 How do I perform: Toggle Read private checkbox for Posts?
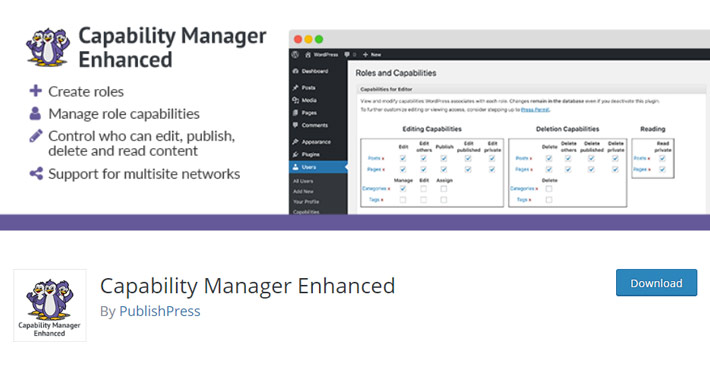(x=662, y=158)
